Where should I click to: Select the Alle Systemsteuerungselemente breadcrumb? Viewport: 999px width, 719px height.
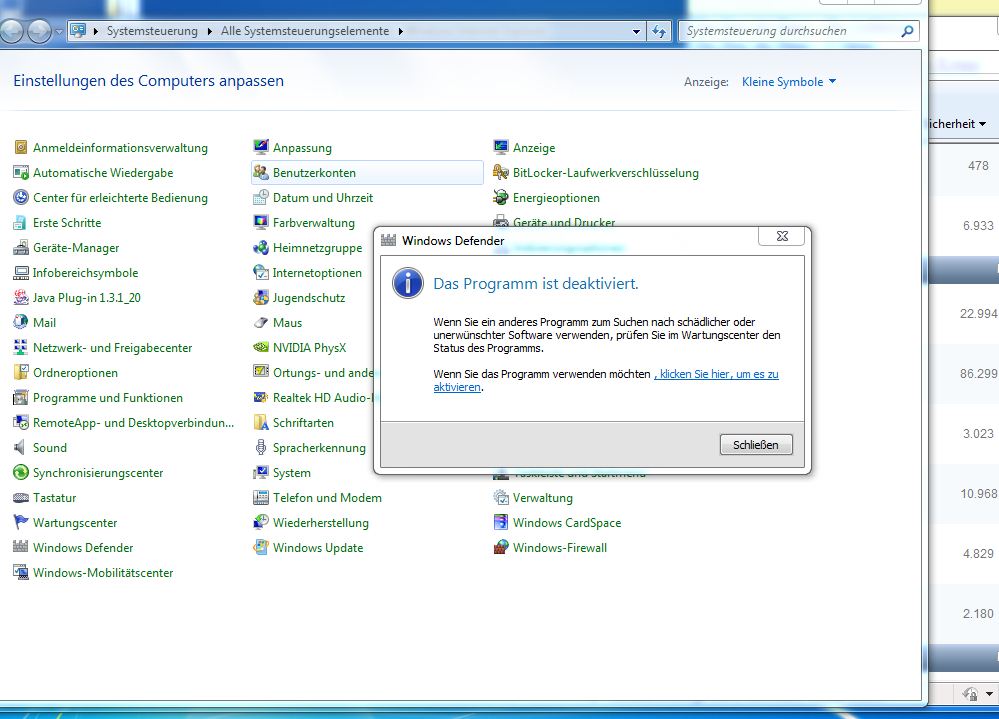pyautogui.click(x=304, y=31)
